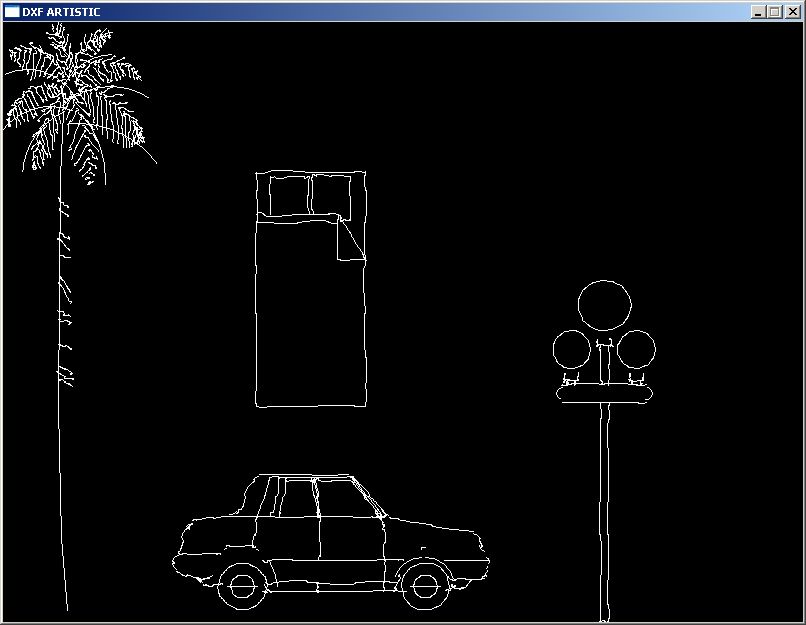The width and height of the screenshot is (806, 625).
Task: Maximize the DXF ARTISTIC window
Action: pos(775,12)
